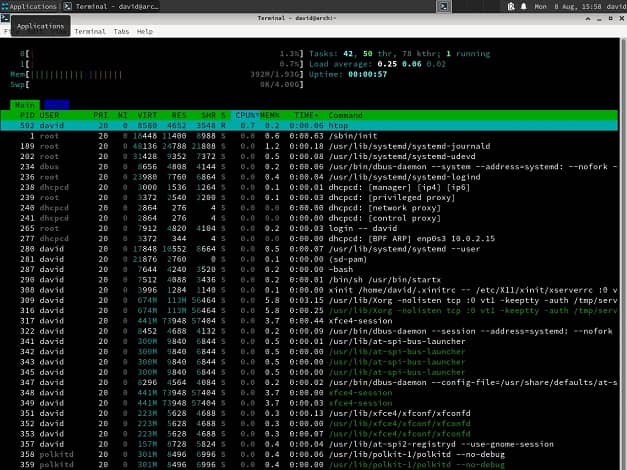Viewport: 627px width, 470px height.
Task: Click the terminal icon in the window title bar
Action: tap(5, 18)
